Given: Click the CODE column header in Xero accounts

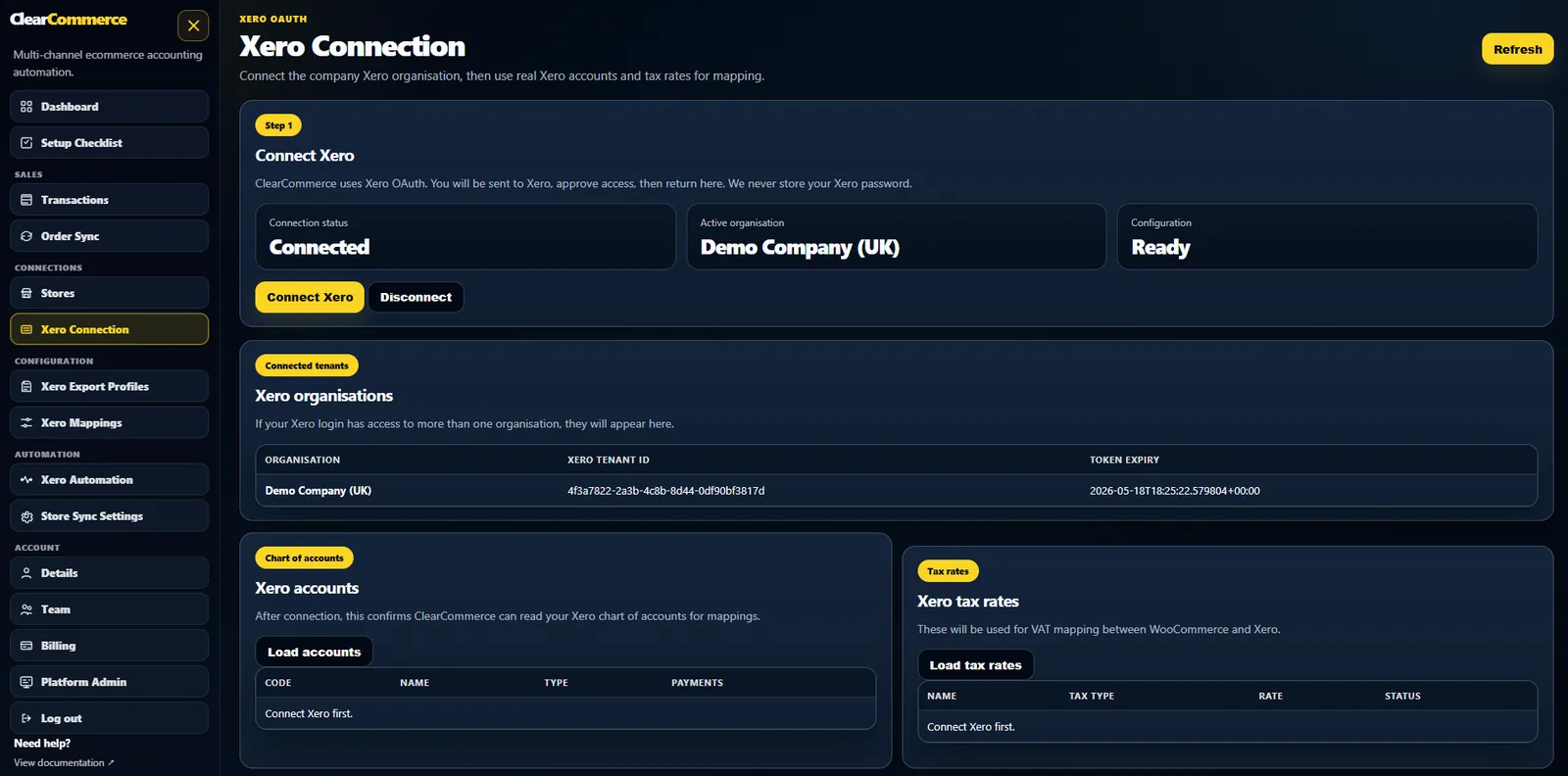Looking at the screenshot, I should [x=278, y=683].
